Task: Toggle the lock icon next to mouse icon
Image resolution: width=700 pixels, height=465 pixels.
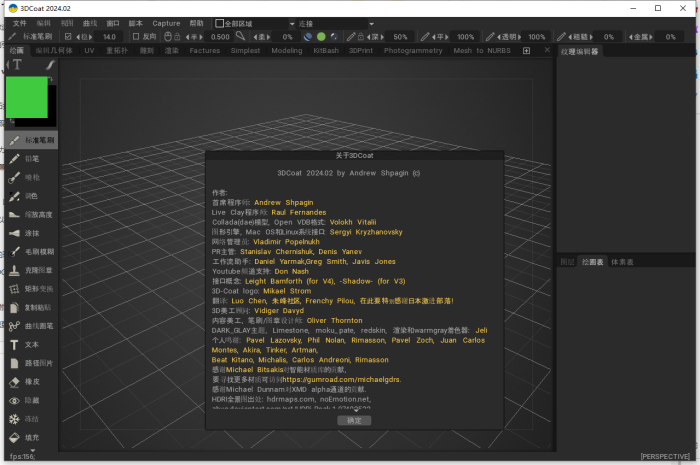Action: (177, 37)
